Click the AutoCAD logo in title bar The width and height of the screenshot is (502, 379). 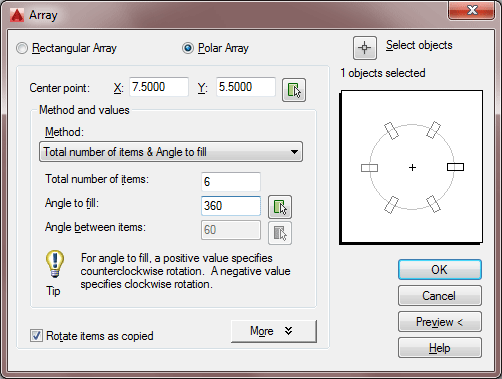tap(17, 15)
